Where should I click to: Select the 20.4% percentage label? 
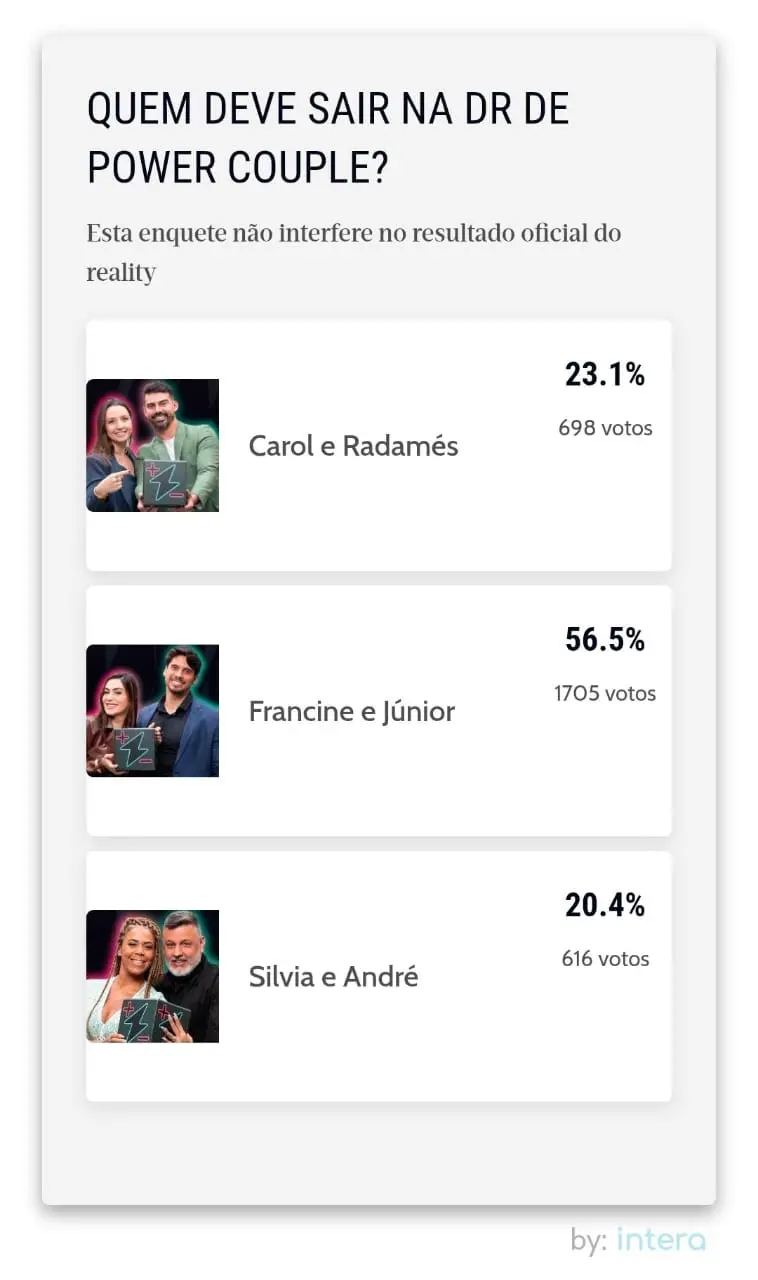click(605, 906)
